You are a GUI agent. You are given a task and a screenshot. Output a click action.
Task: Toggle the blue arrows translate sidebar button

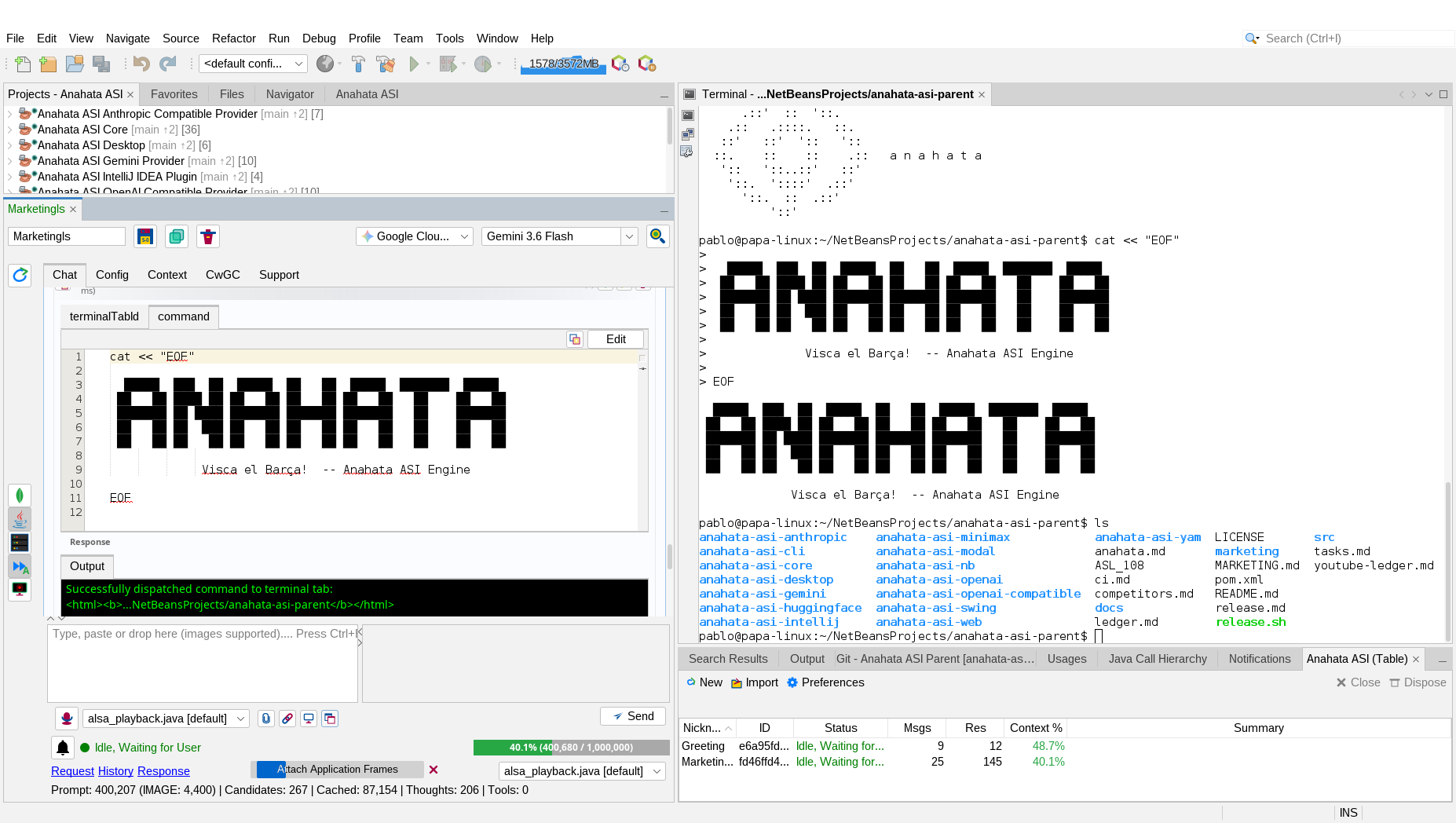tap(20, 566)
